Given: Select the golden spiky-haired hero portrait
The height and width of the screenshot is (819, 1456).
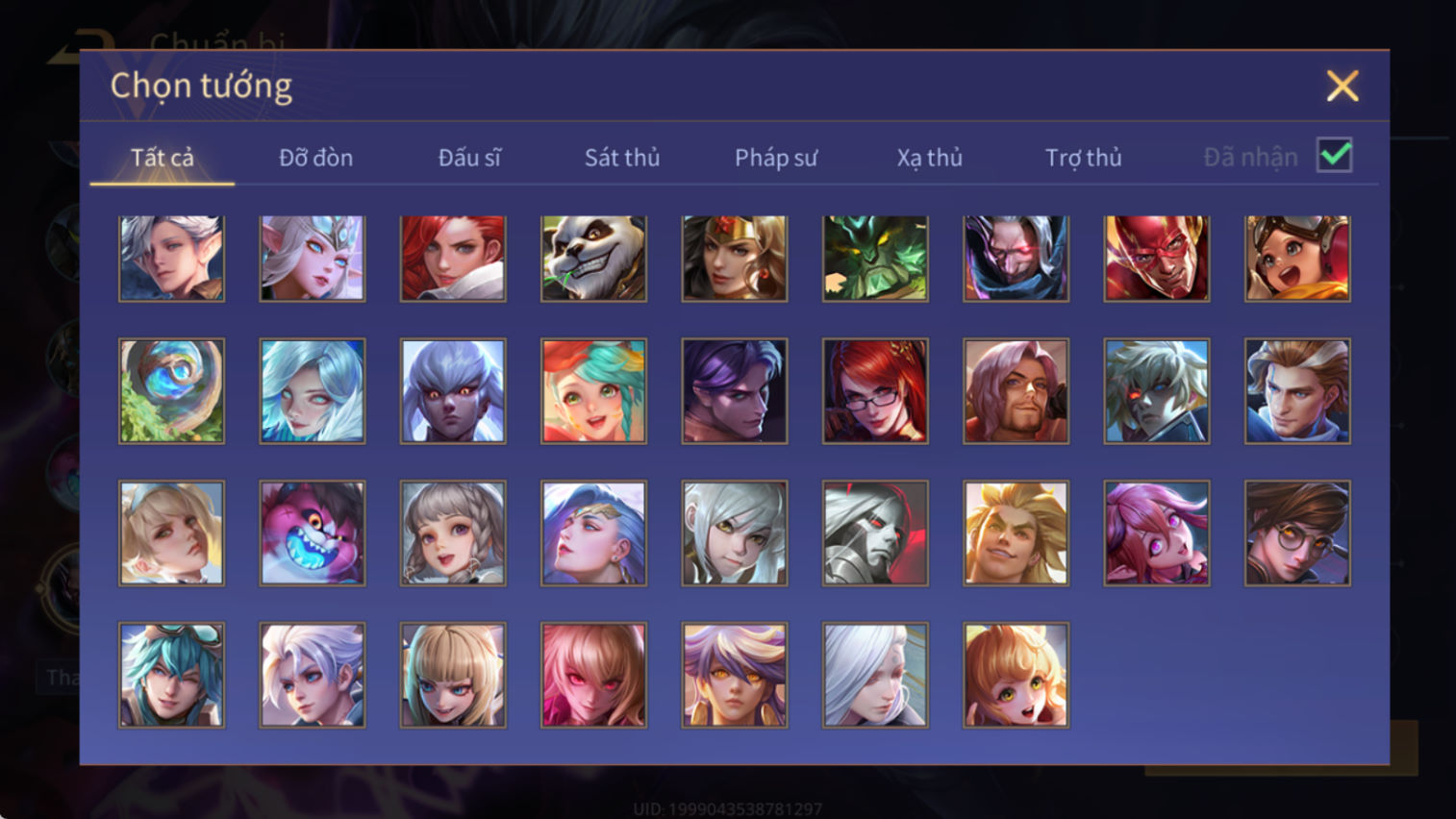Looking at the screenshot, I should pyautogui.click(x=1016, y=534).
